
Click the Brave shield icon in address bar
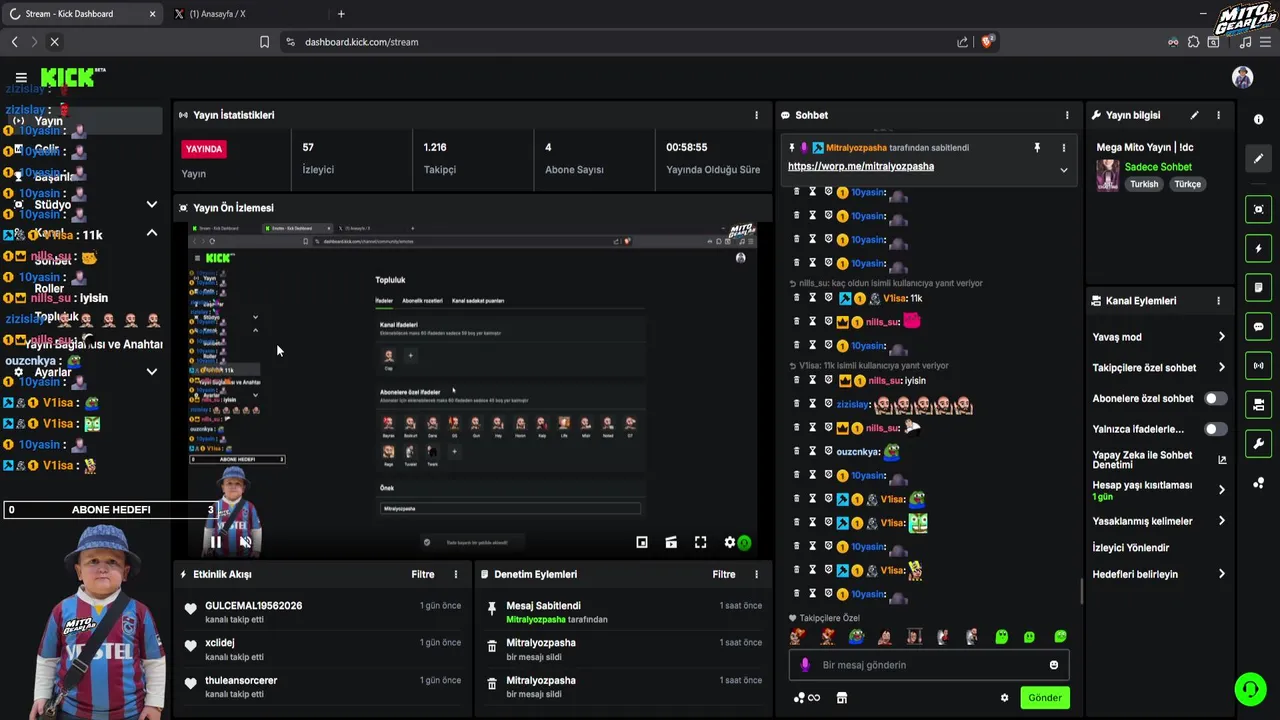[988, 42]
